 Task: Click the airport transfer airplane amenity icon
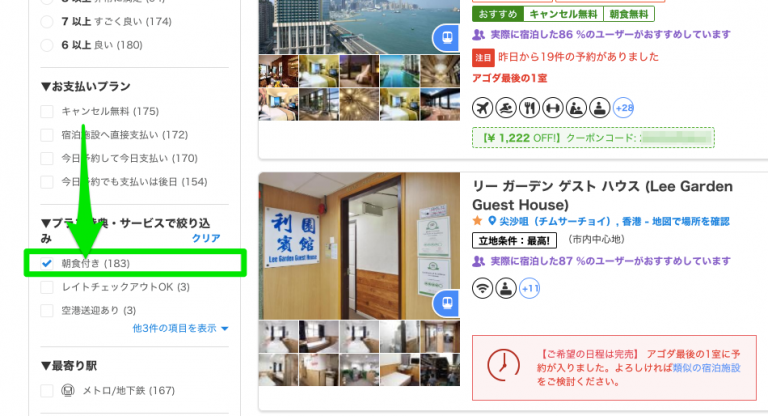482,108
